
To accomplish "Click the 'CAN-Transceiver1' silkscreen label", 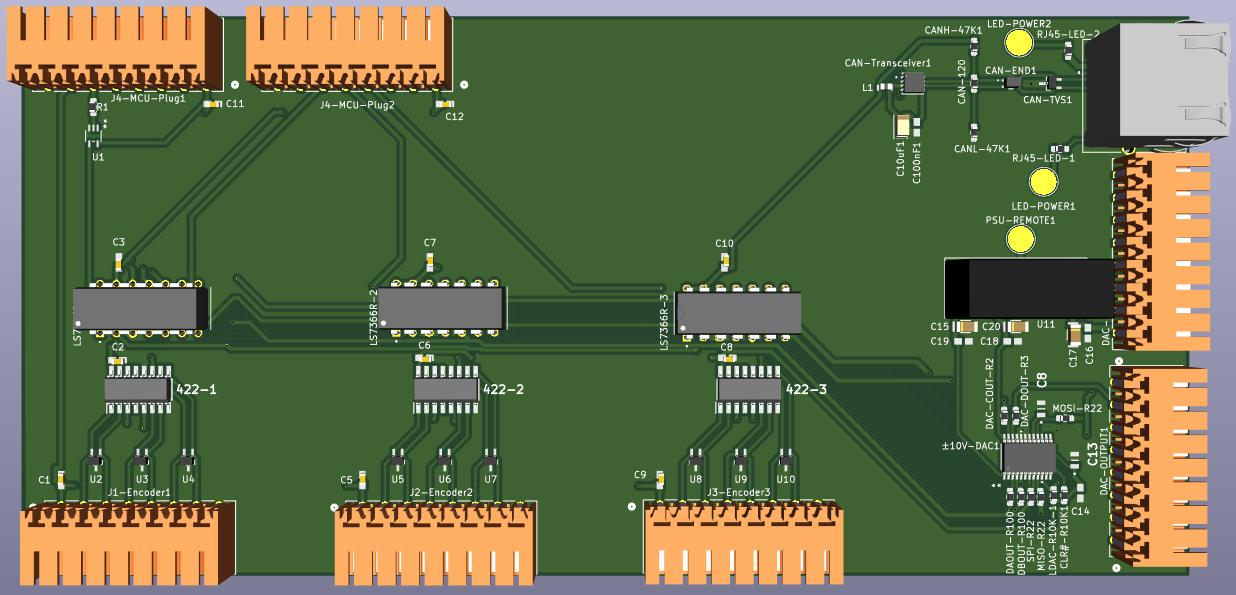I will pos(888,63).
